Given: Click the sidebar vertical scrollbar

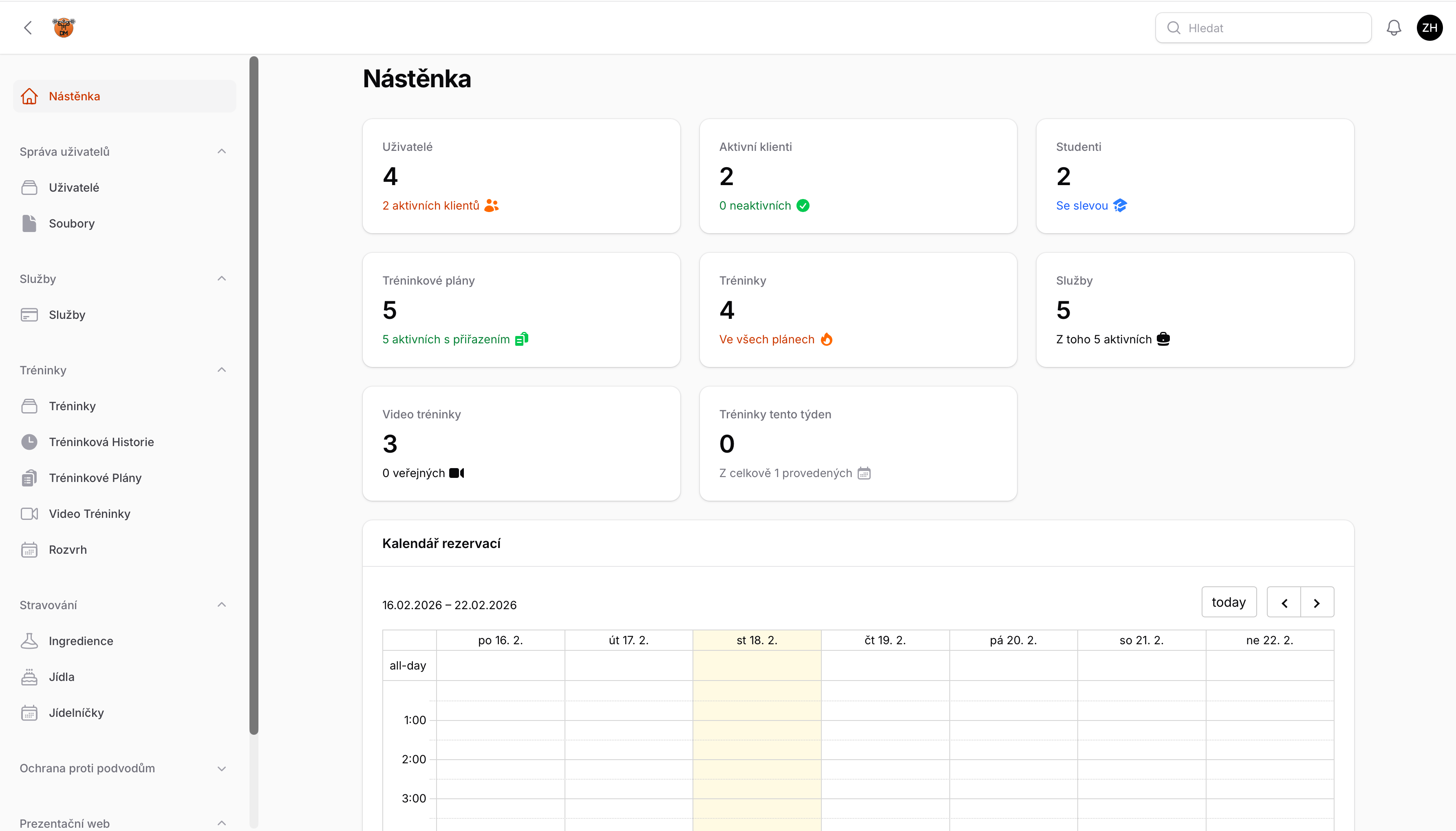Looking at the screenshot, I should (x=254, y=394).
